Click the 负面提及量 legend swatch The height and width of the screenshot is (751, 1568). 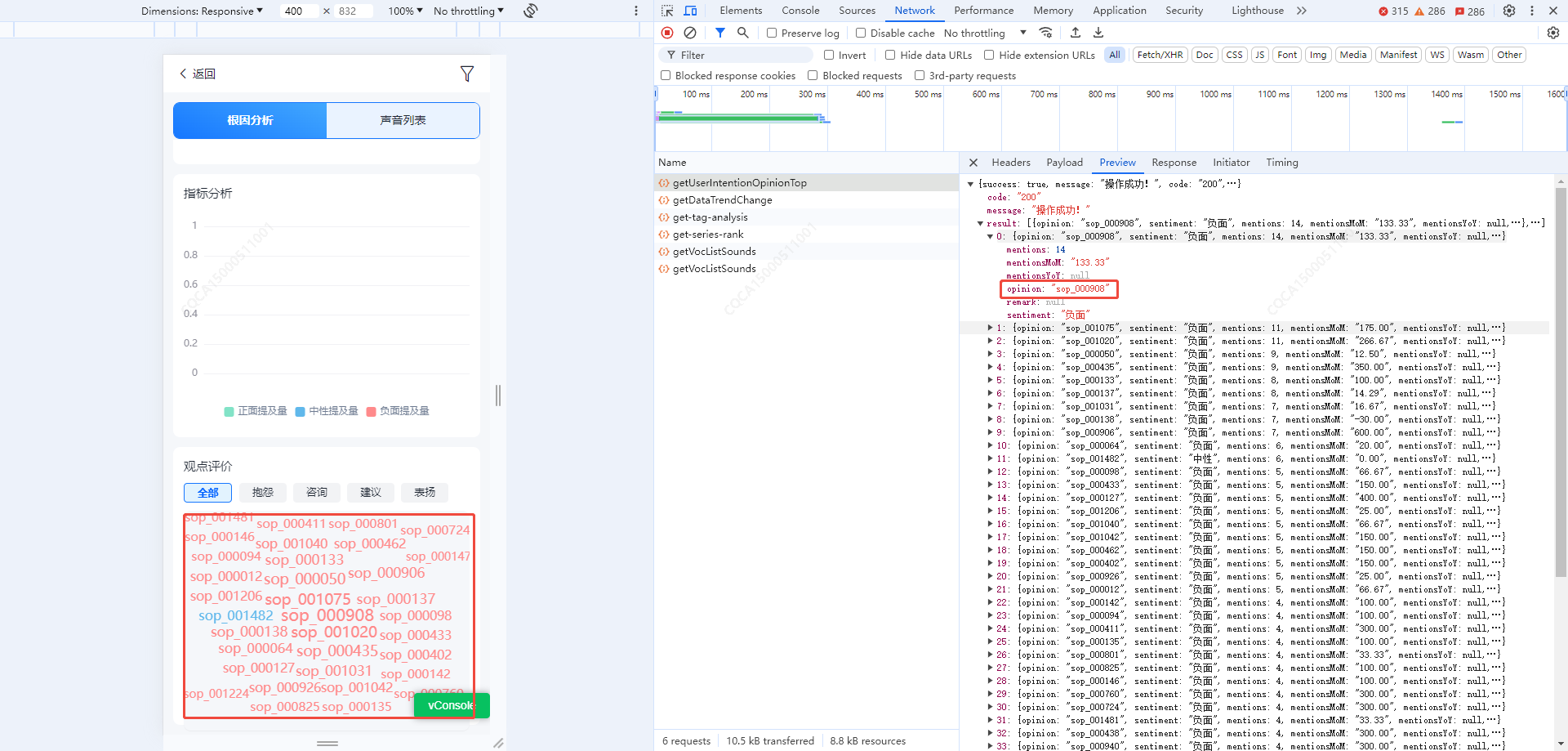click(372, 411)
